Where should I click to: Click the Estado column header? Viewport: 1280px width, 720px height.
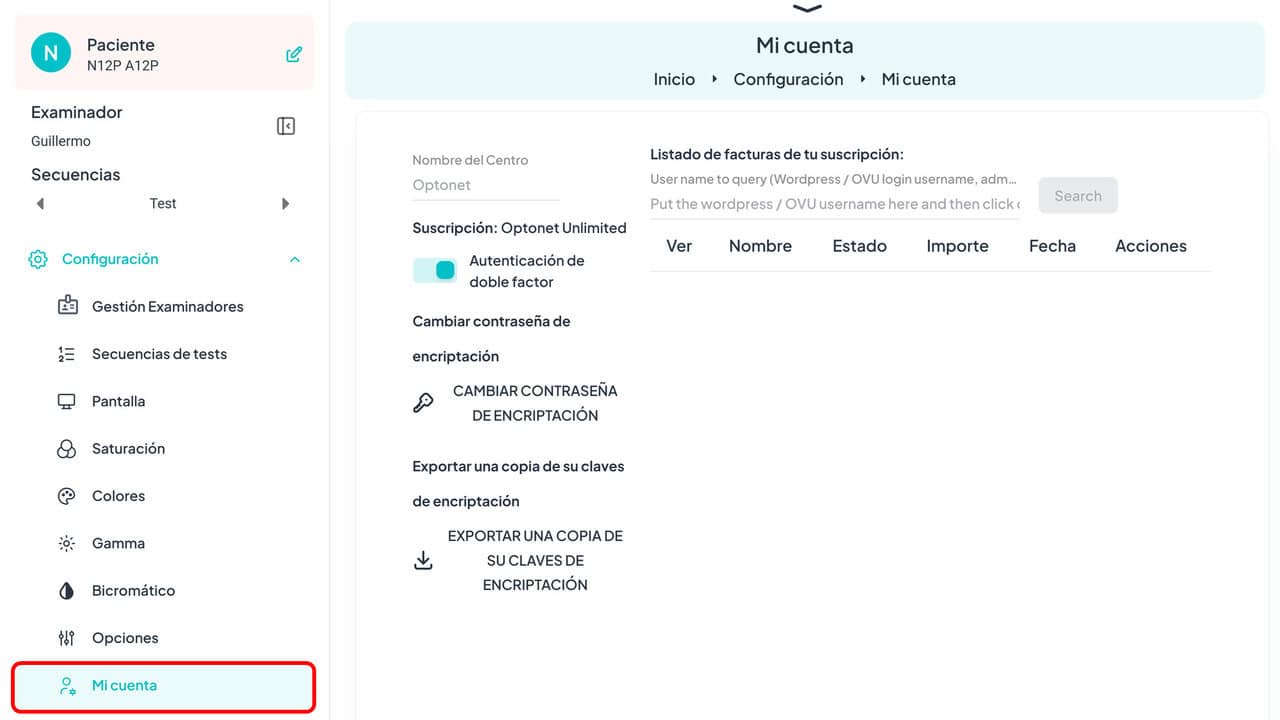tap(859, 246)
